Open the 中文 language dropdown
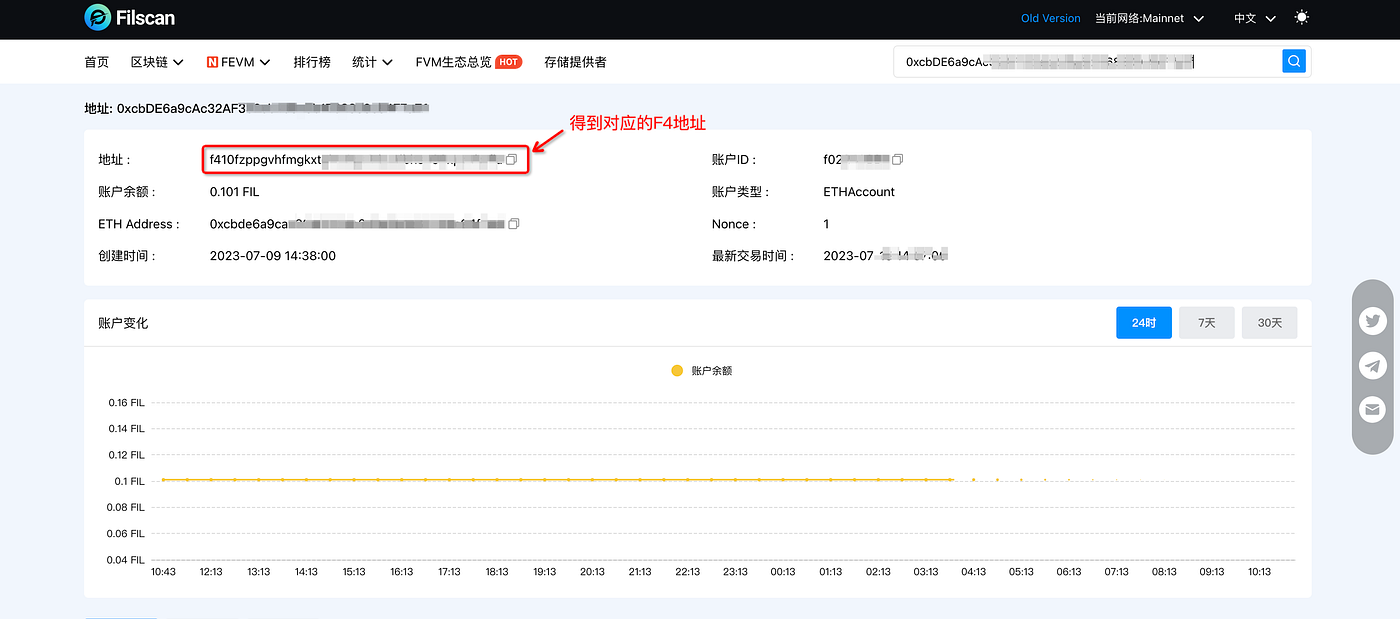Image resolution: width=1400 pixels, height=619 pixels. 1254,18
